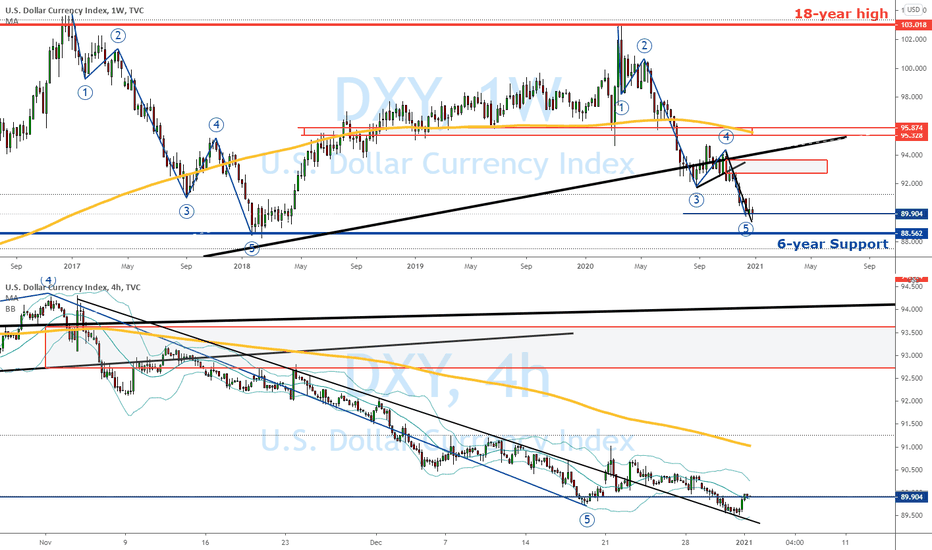Click the 4h chart title 'U.S. Dollar Currency Index, 4h, TVC'
This screenshot has width=932, height=550.
(x=73, y=287)
